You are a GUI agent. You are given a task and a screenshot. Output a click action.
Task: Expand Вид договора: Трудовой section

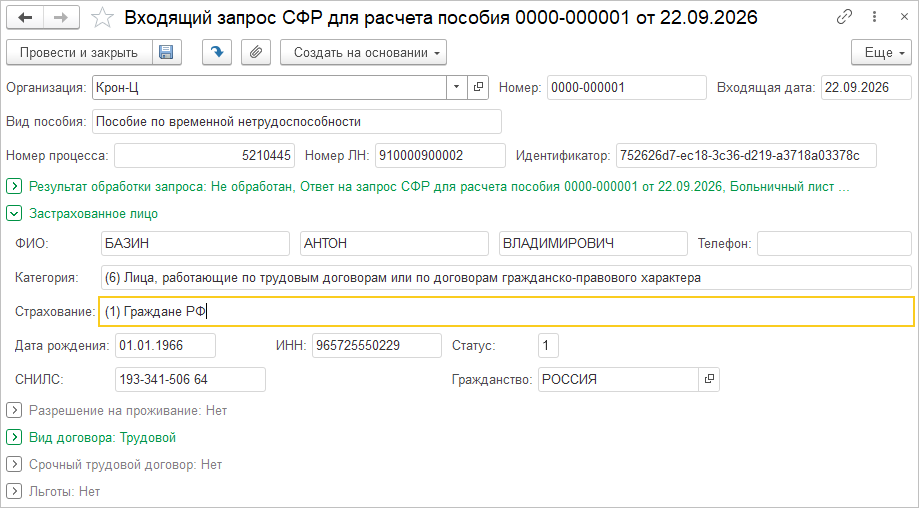coord(14,438)
